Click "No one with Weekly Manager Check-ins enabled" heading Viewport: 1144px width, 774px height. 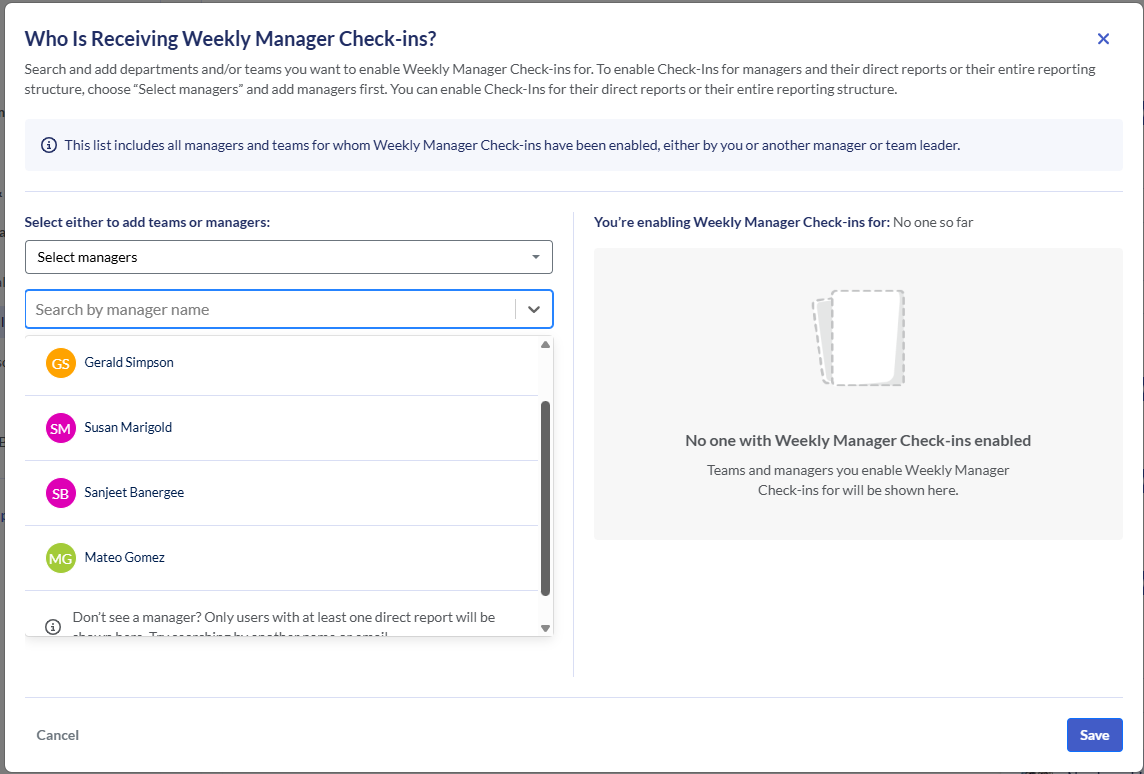click(858, 440)
